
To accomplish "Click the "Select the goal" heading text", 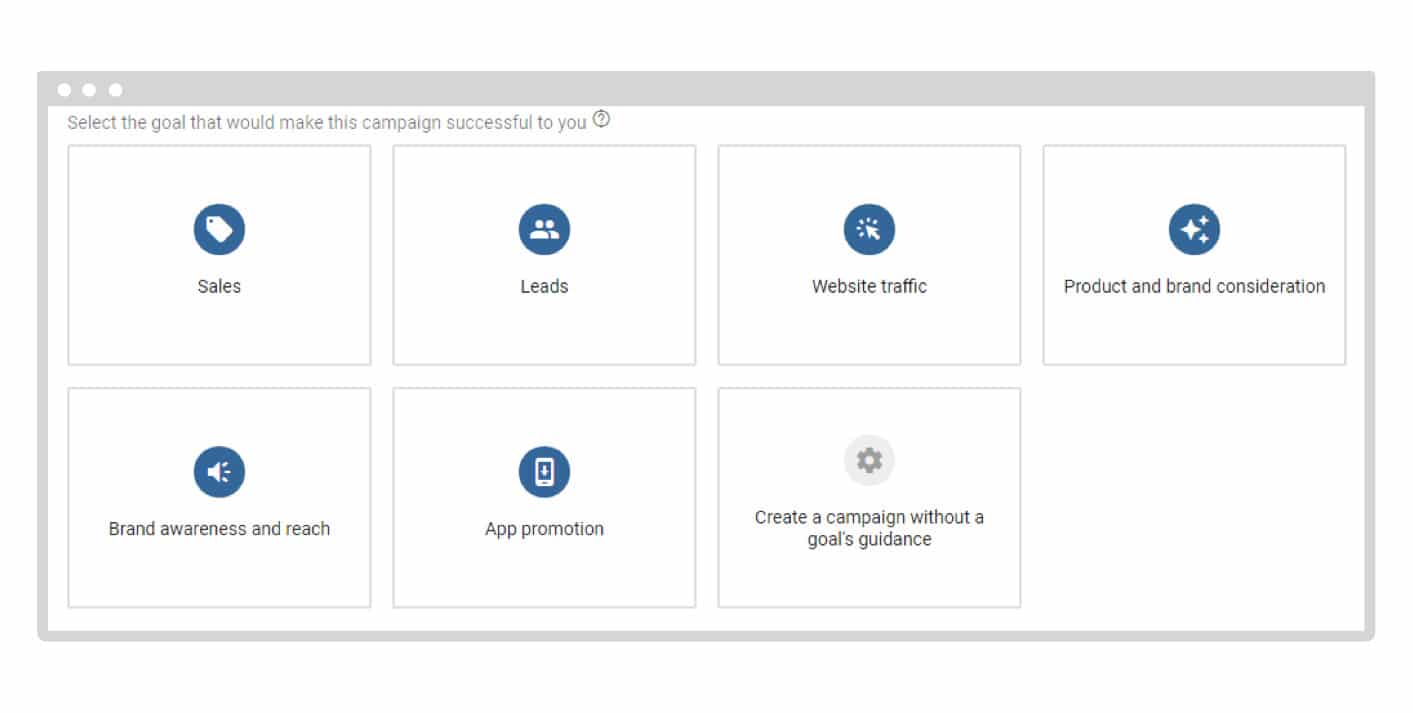I will pyautogui.click(x=326, y=123).
